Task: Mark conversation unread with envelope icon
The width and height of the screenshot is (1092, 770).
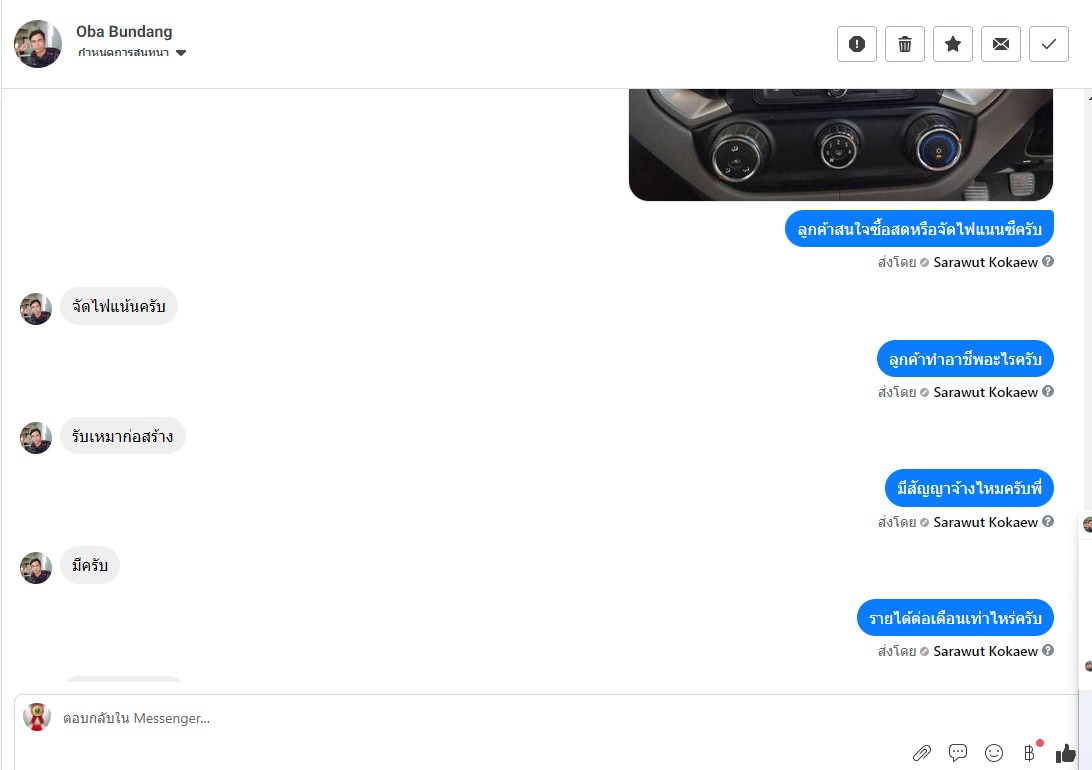Action: click(x=1001, y=44)
